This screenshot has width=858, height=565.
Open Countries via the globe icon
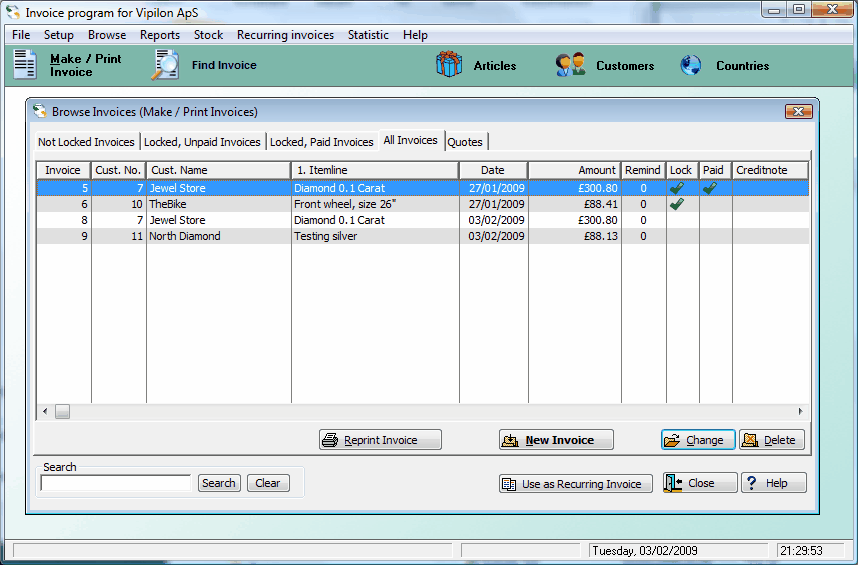tap(691, 65)
